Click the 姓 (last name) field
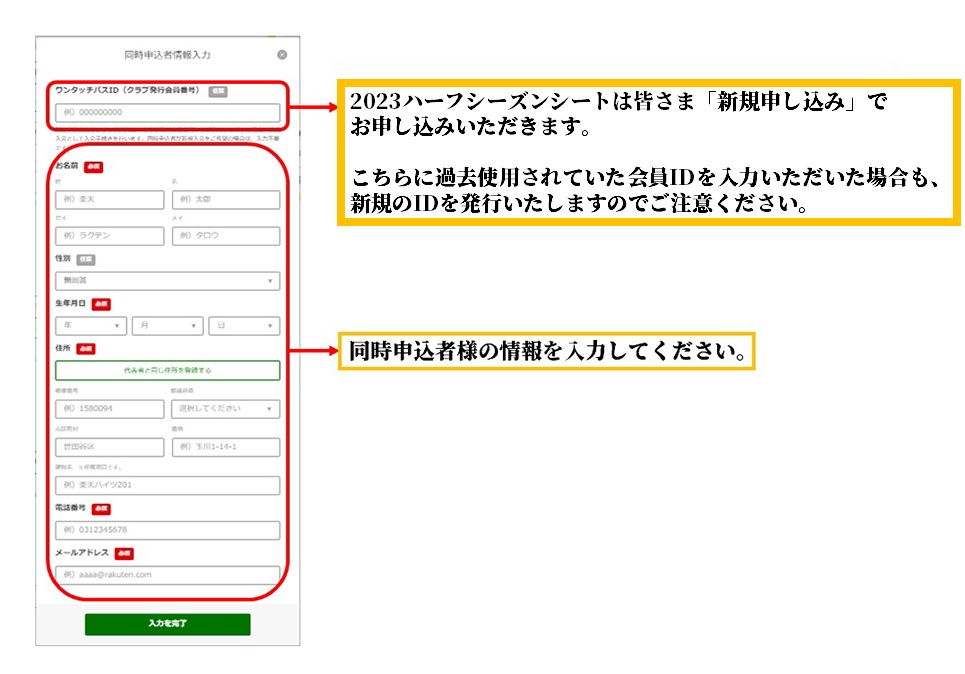The image size is (965, 674). [110, 200]
